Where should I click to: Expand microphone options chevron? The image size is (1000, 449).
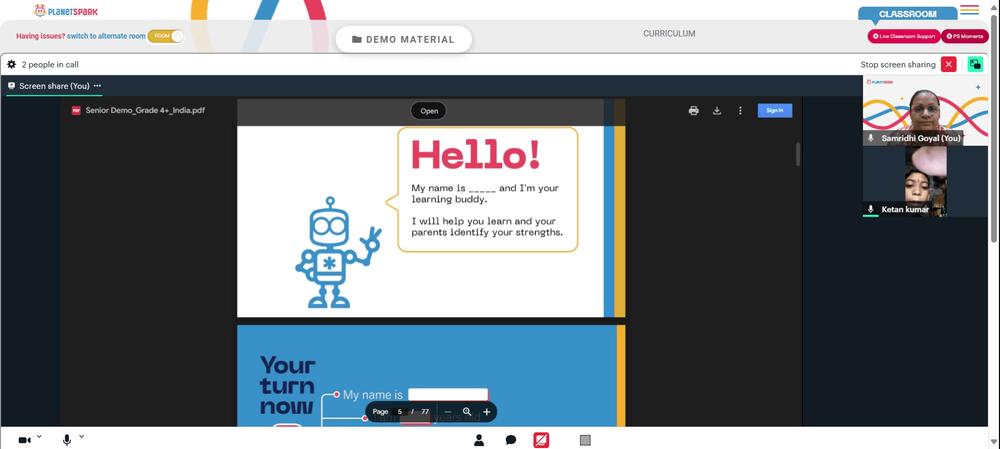point(82,437)
